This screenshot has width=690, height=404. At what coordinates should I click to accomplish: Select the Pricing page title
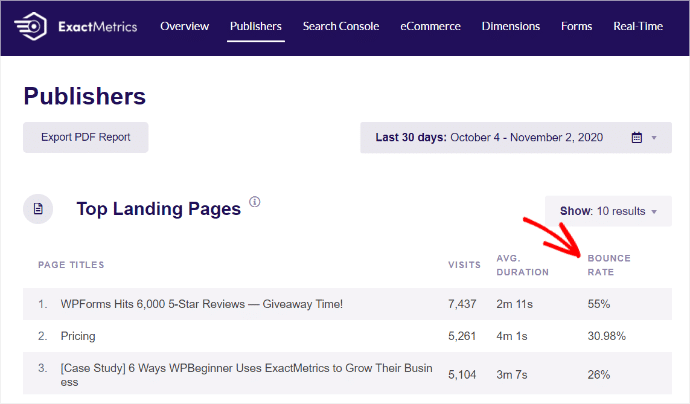pyautogui.click(x=78, y=336)
